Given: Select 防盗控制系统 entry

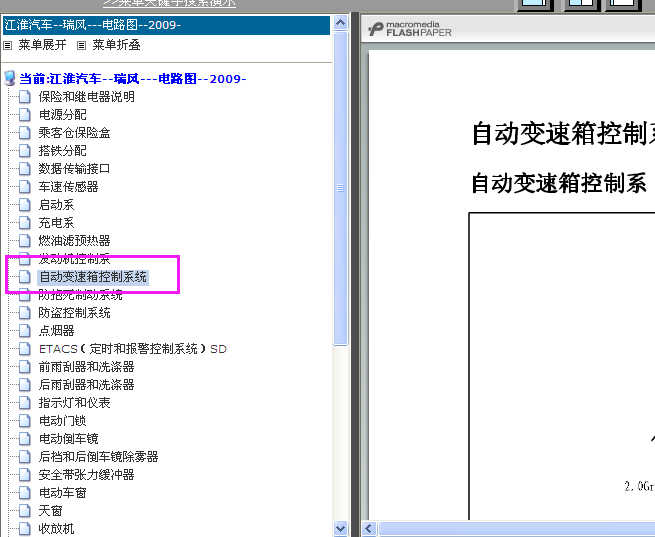Looking at the screenshot, I should point(74,313).
